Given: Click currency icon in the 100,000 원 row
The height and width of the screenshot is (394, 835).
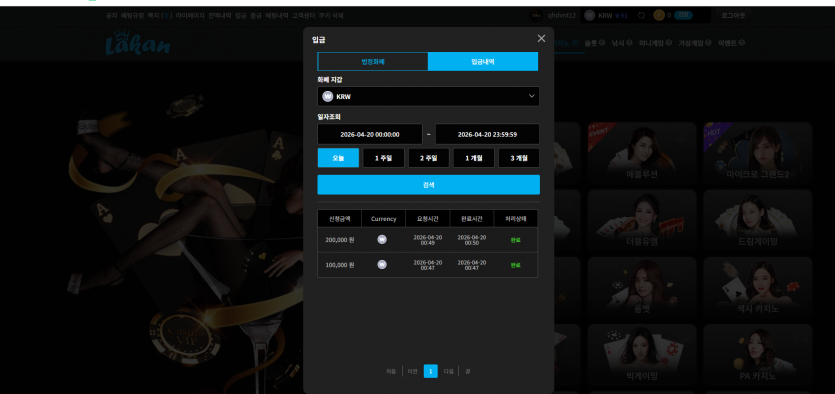Looking at the screenshot, I should coord(382,265).
